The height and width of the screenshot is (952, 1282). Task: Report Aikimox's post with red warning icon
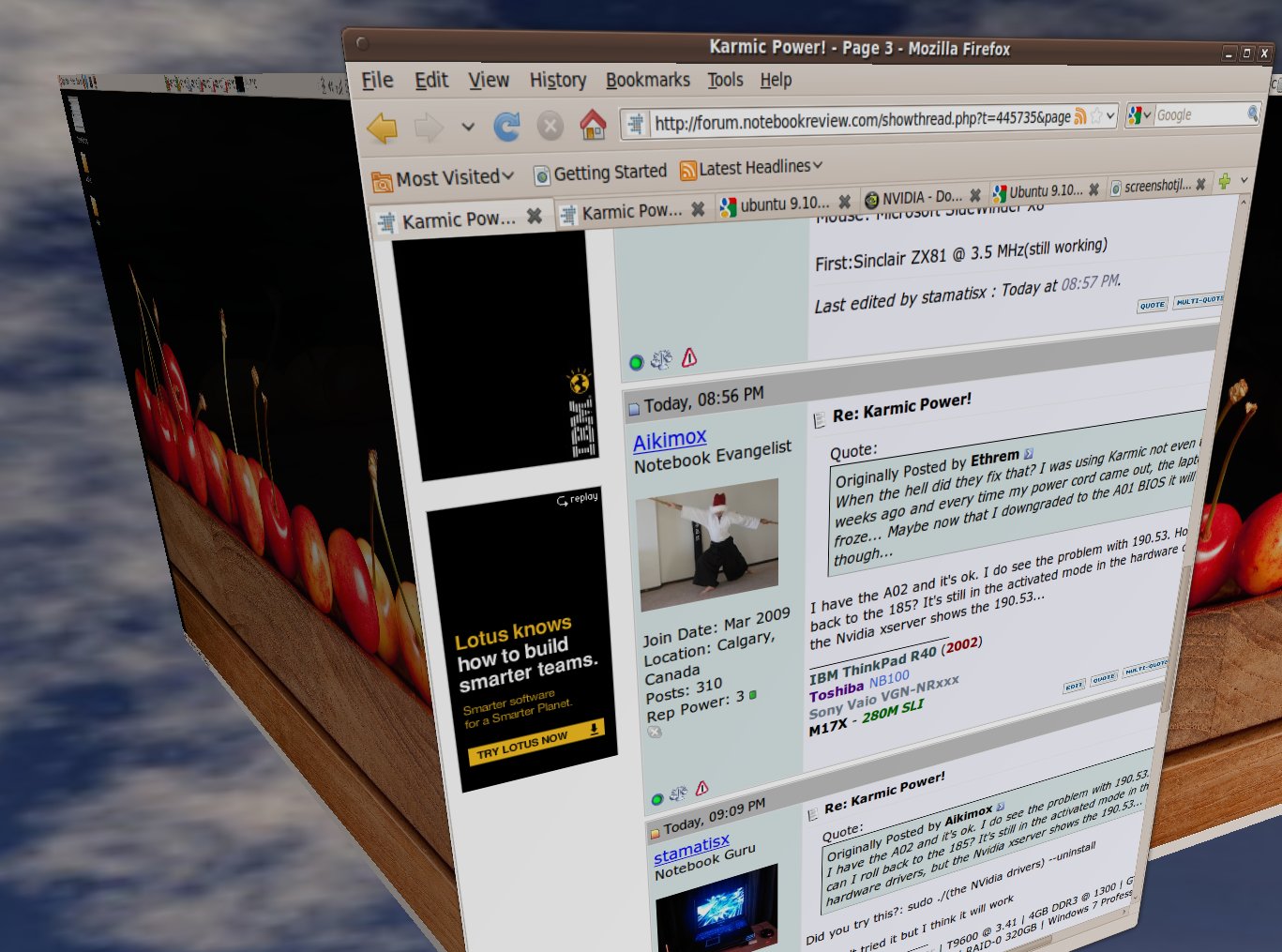tap(701, 788)
